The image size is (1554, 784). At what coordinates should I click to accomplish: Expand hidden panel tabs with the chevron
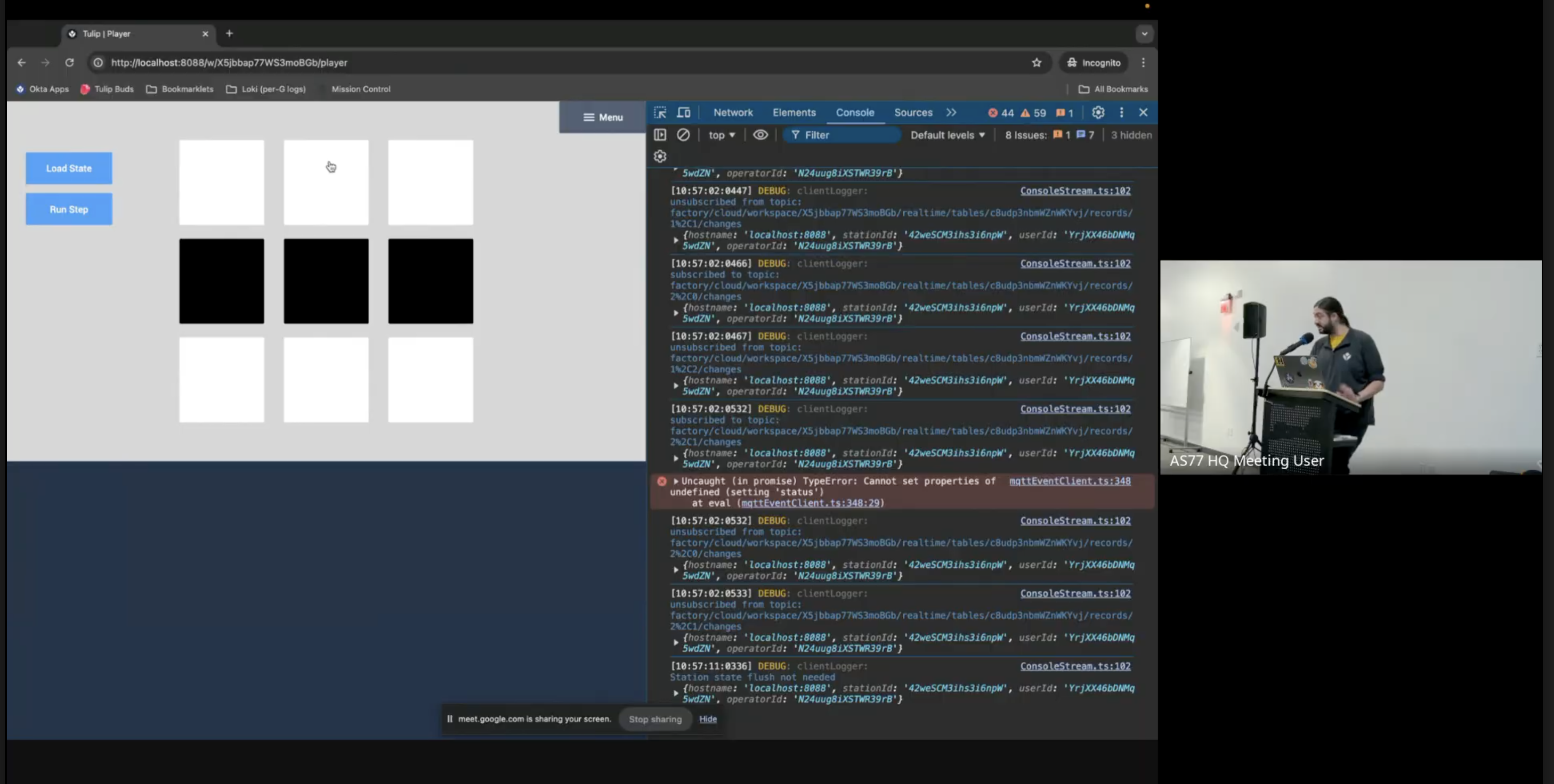(952, 112)
